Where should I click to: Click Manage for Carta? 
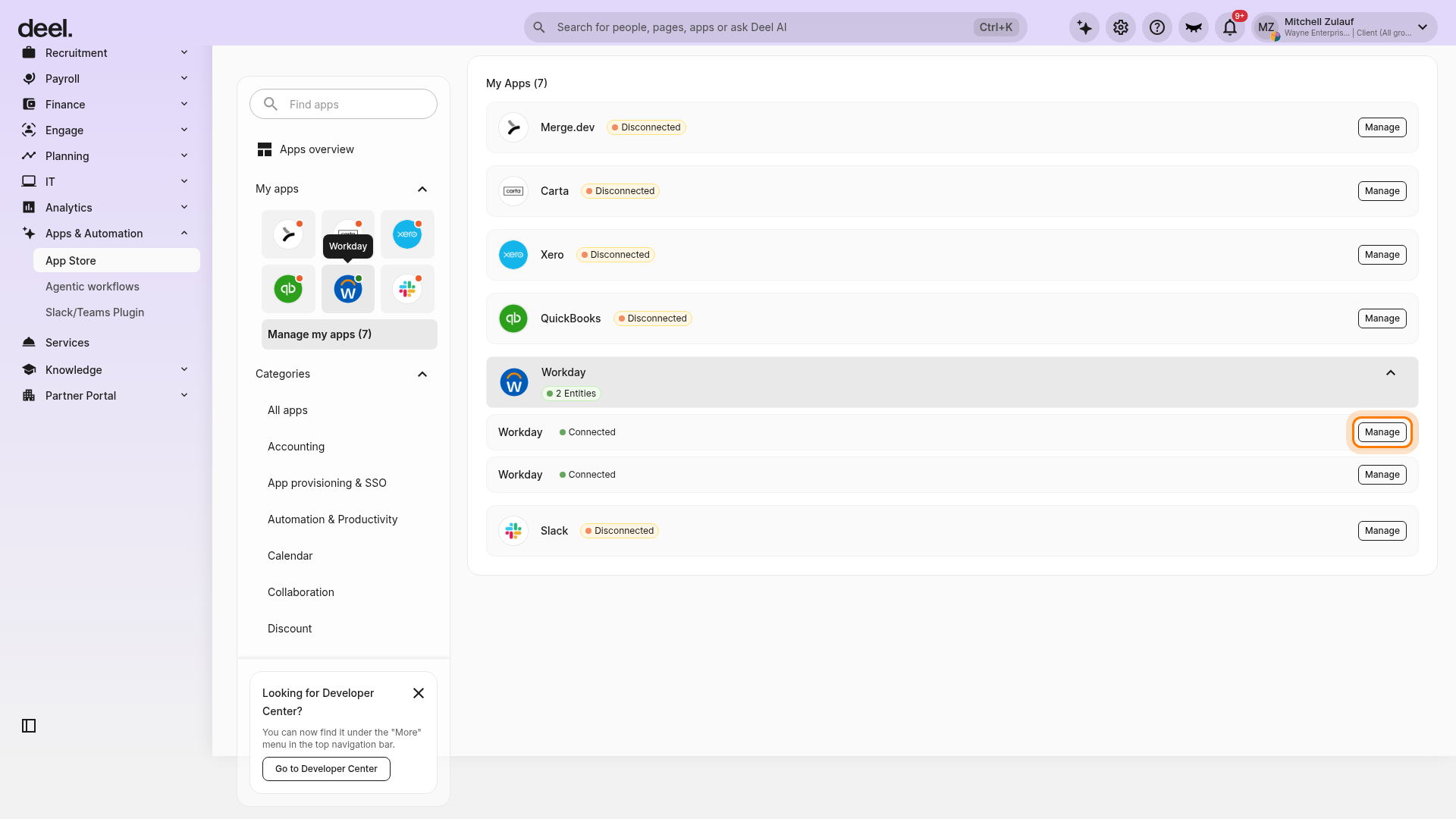tap(1382, 191)
